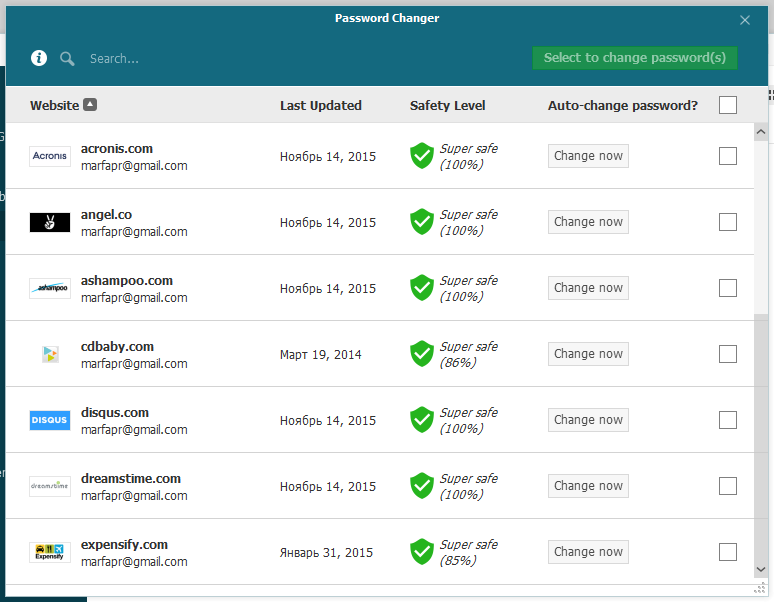Click Select to change password(s) button
774x602 pixels.
click(635, 58)
